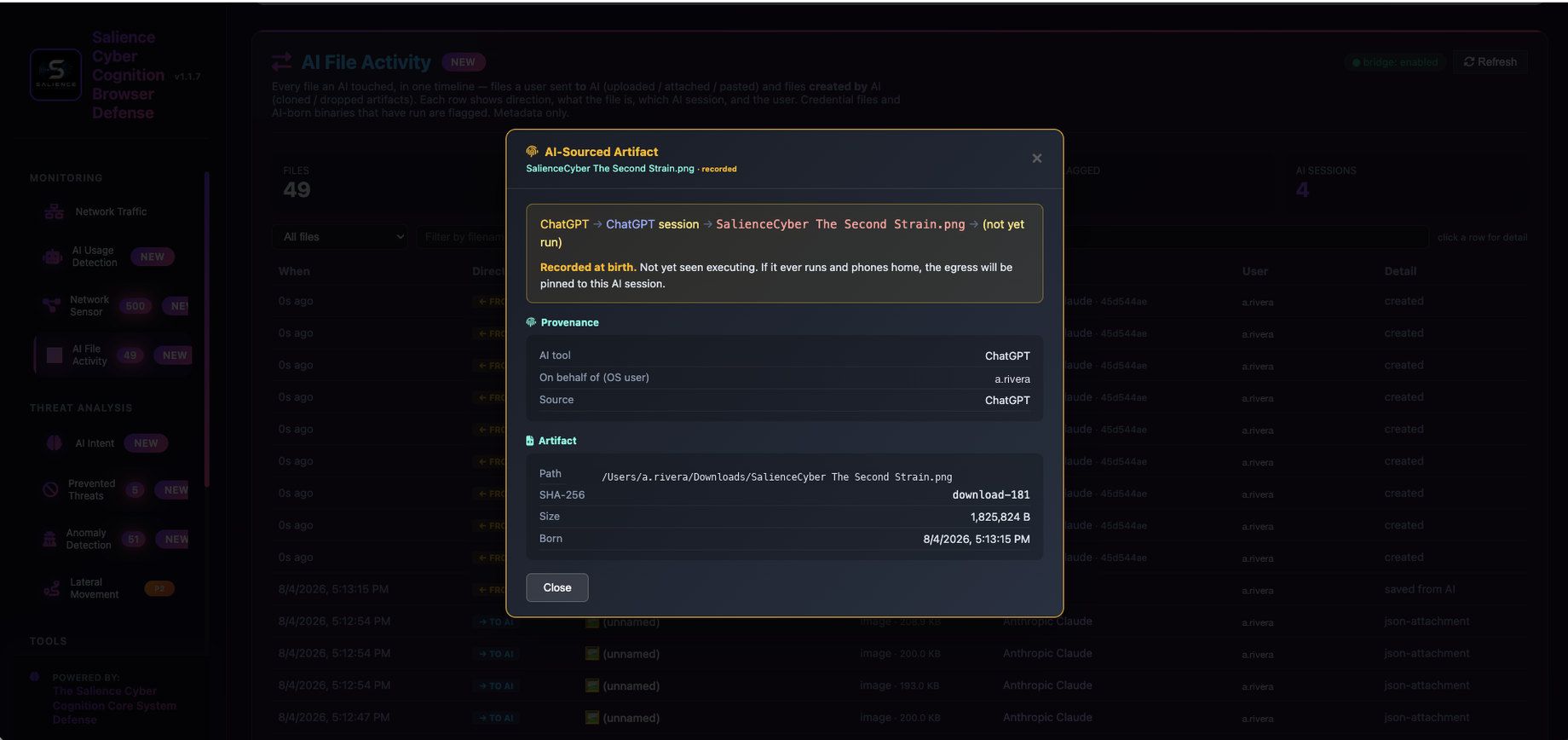Click the AI Intent brain icon
Screen dimensions: 1568x740
54,443
